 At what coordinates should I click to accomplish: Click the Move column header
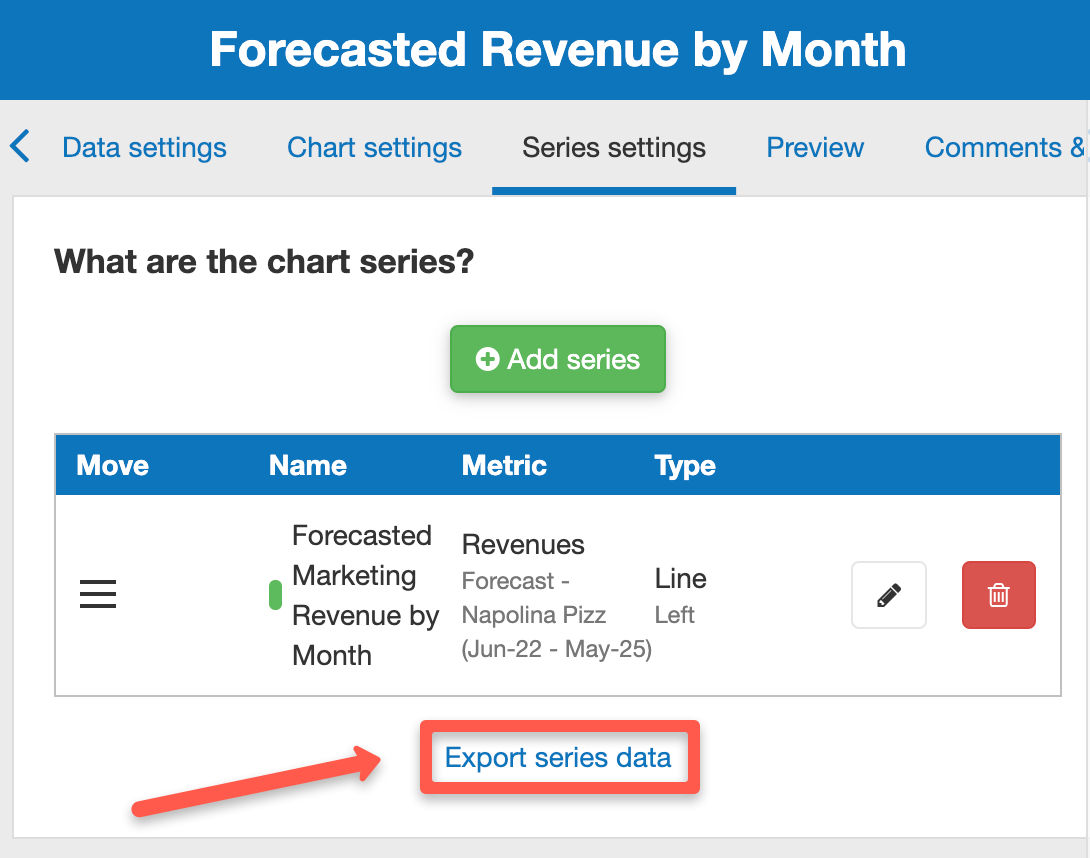click(111, 465)
